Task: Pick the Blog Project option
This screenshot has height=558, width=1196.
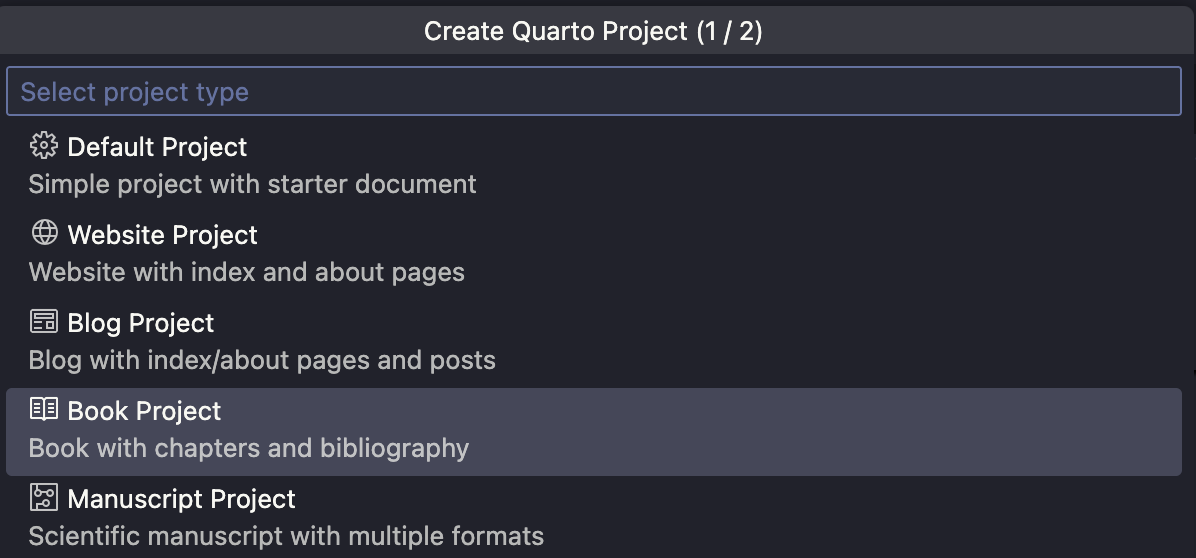Action: 140,323
